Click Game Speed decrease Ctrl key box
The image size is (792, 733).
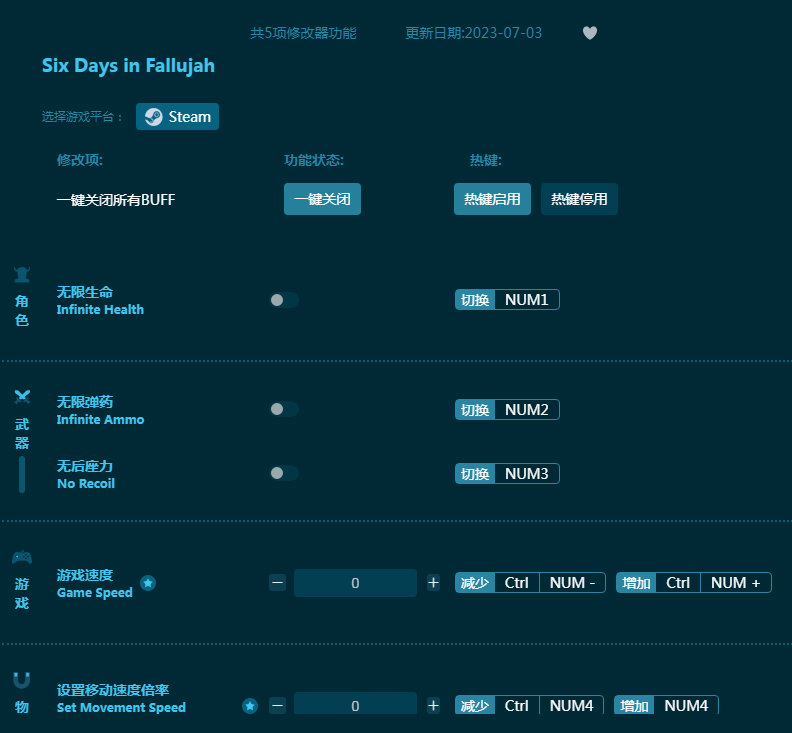517,582
